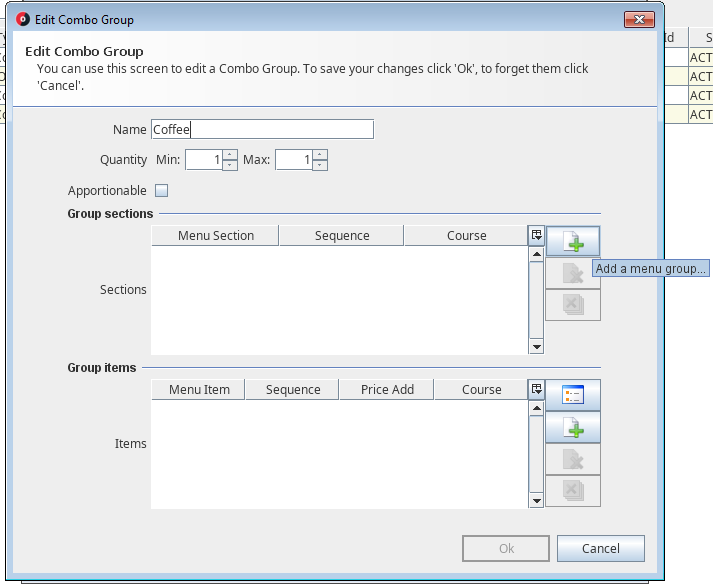Click the remove section icon in Group sections
The height and width of the screenshot is (585, 713).
(x=573, y=274)
